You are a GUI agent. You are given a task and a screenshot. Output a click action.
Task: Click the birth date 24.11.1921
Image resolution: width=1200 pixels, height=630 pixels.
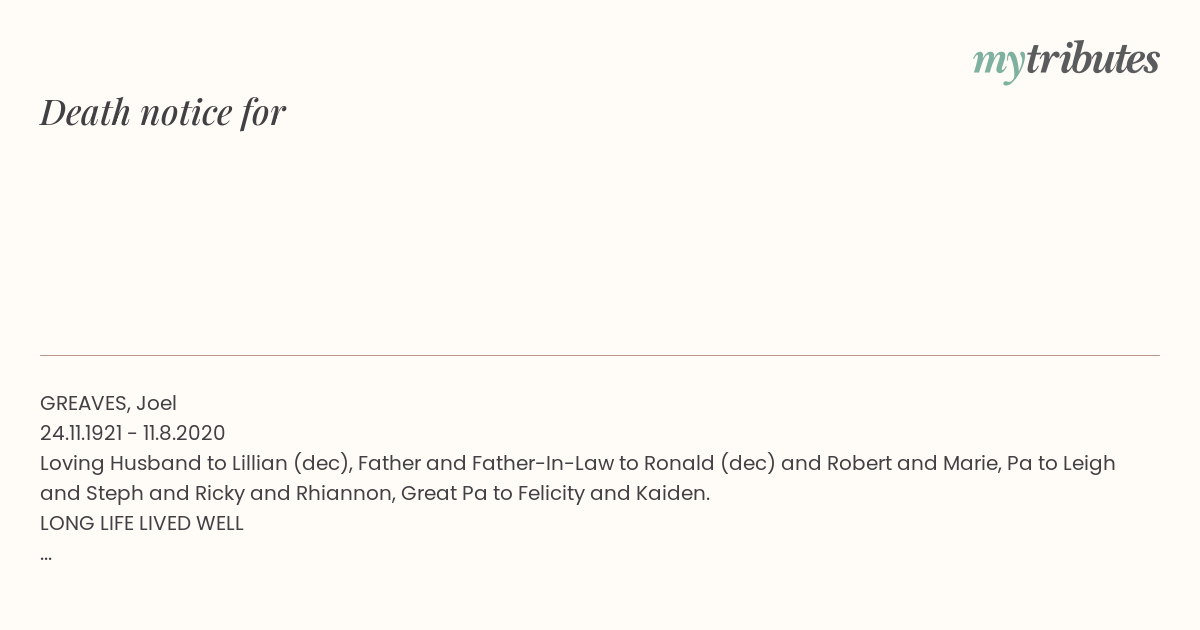(81, 433)
